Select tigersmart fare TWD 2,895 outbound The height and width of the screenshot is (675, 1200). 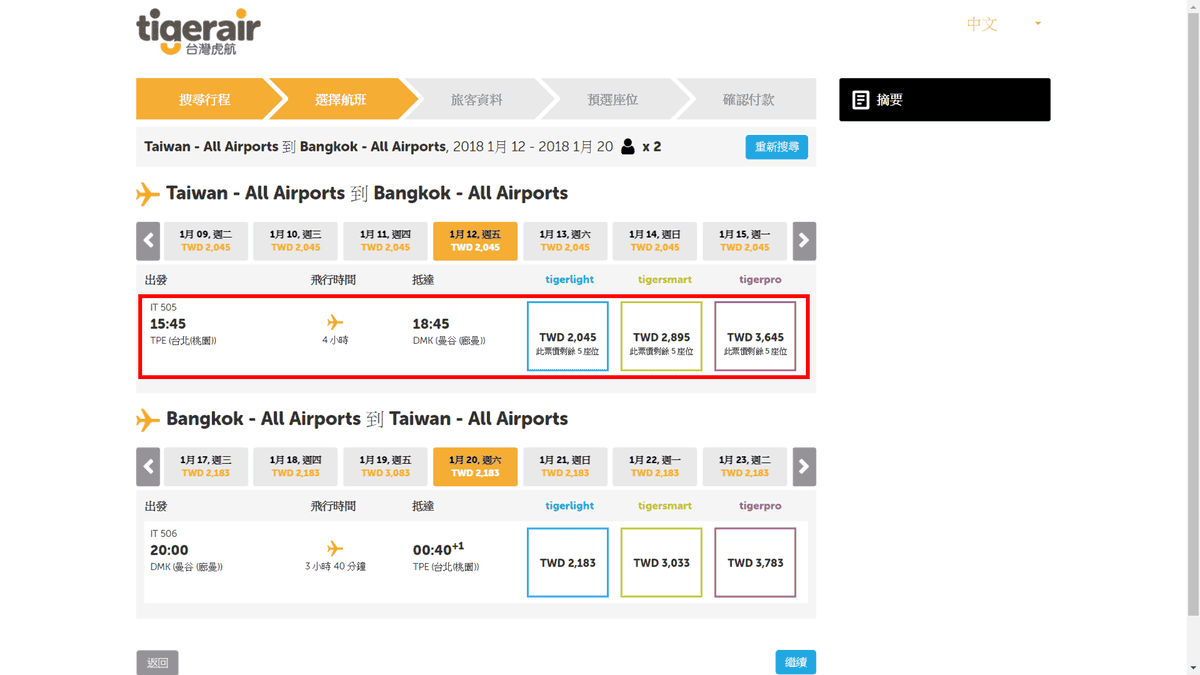point(662,336)
